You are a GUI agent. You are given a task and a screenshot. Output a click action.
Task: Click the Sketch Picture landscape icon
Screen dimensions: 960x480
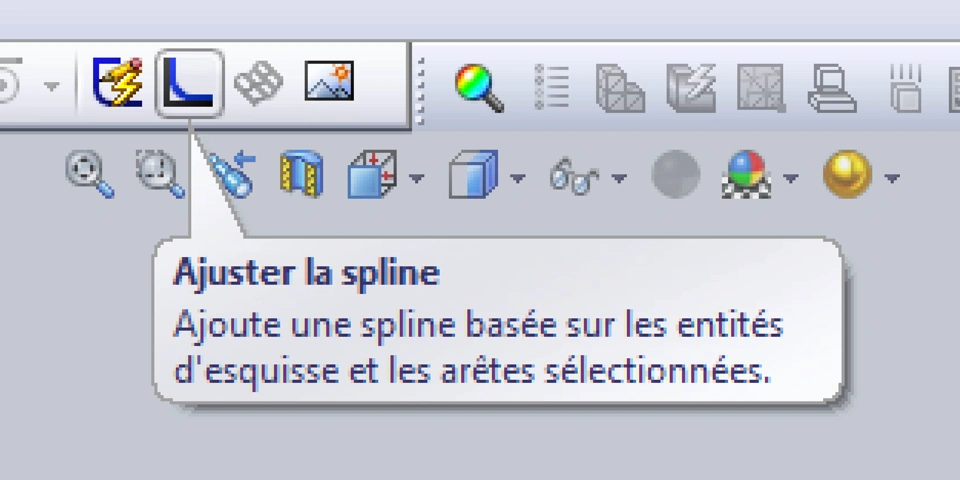330,83
